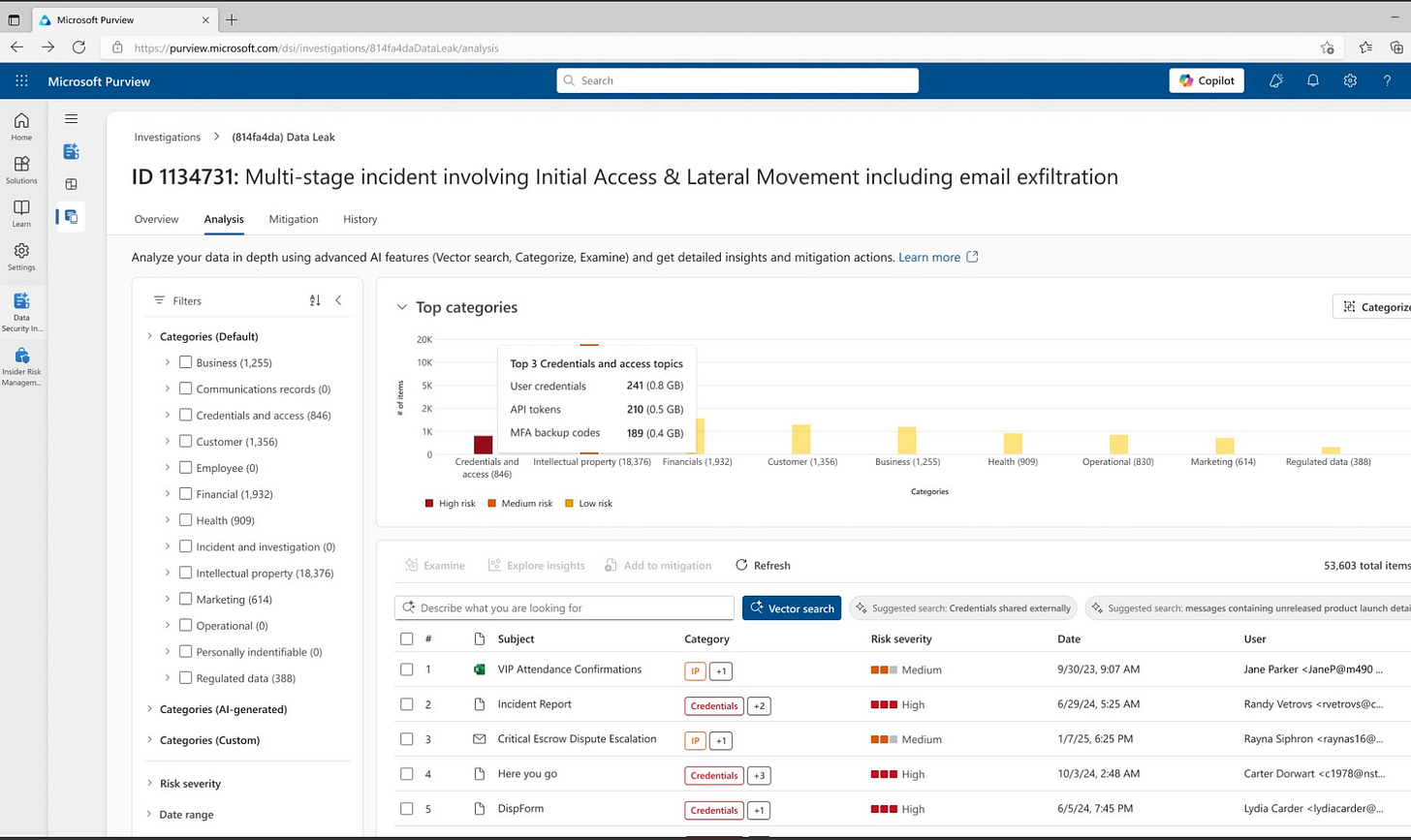Click the top Search box
The image size is (1411, 840).
(737, 81)
